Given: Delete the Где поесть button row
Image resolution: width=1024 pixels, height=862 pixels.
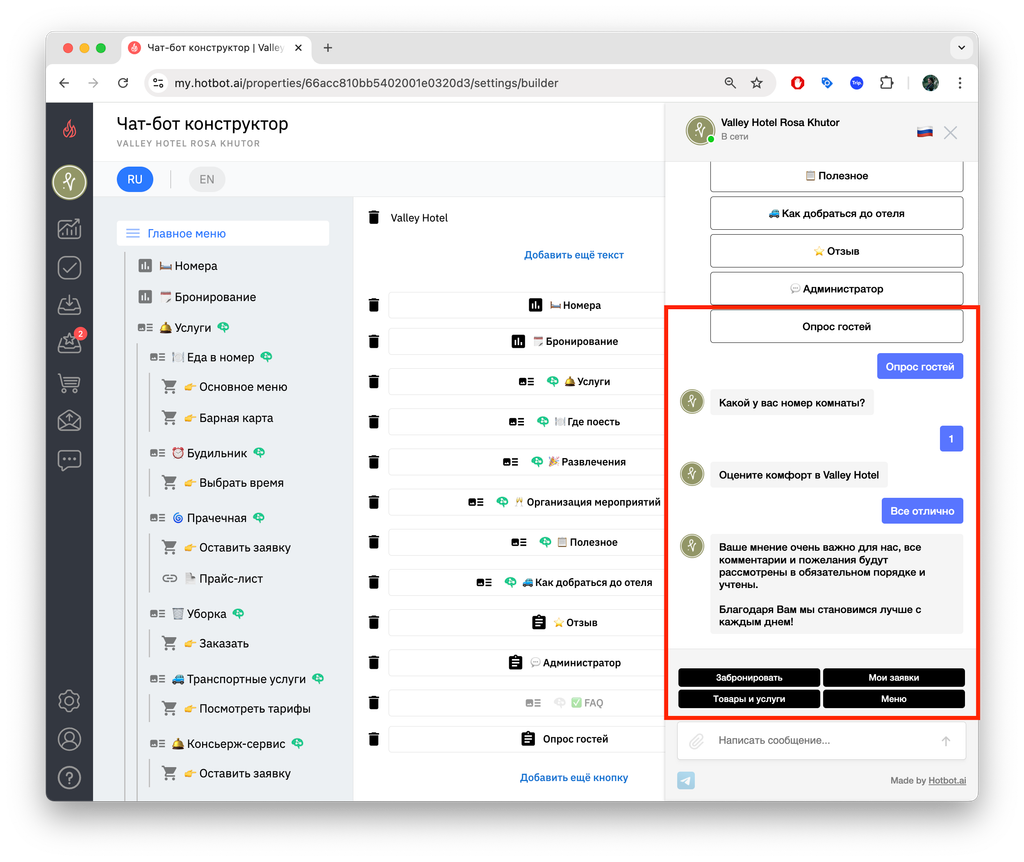Looking at the screenshot, I should tap(374, 422).
